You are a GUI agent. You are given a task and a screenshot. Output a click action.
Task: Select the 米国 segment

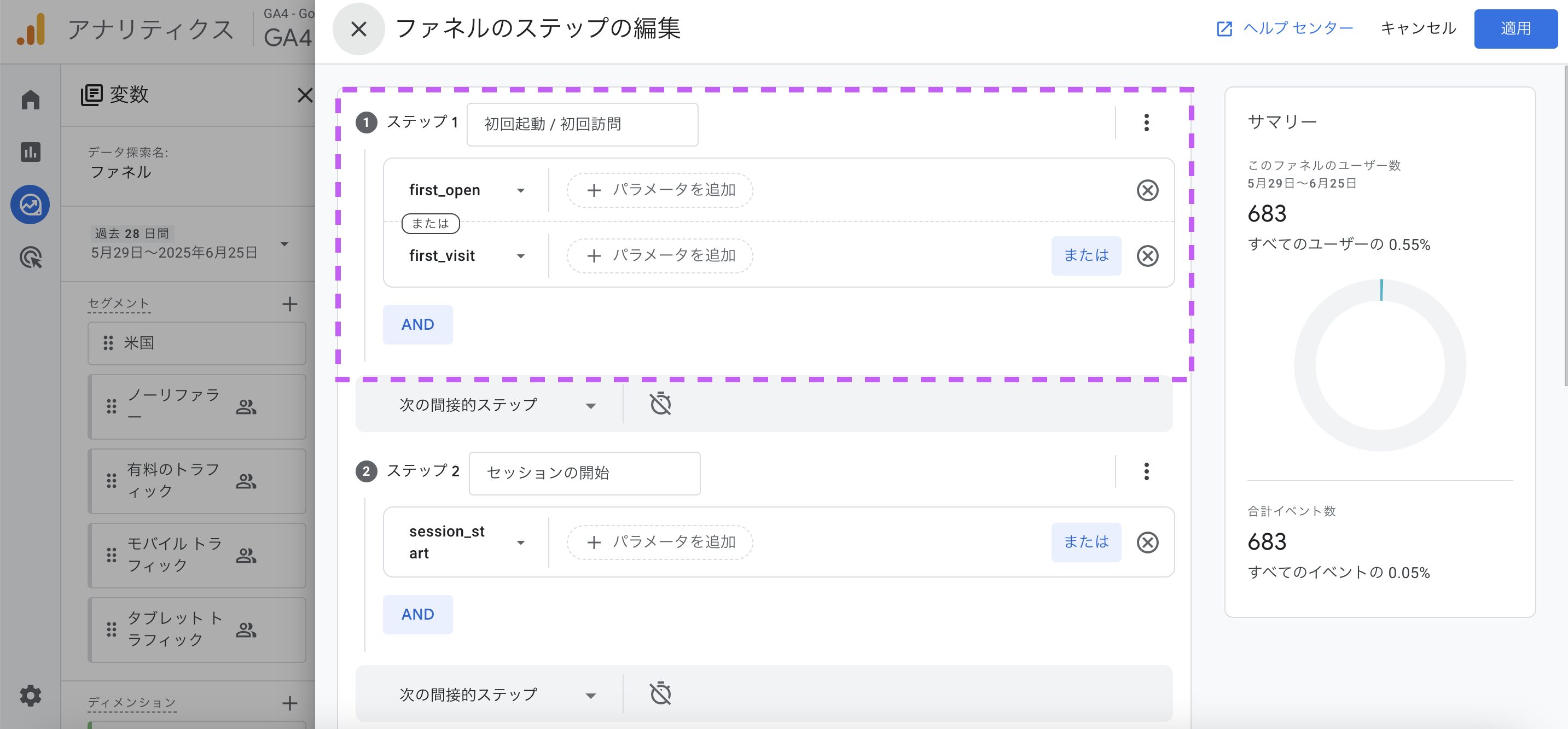[196, 343]
